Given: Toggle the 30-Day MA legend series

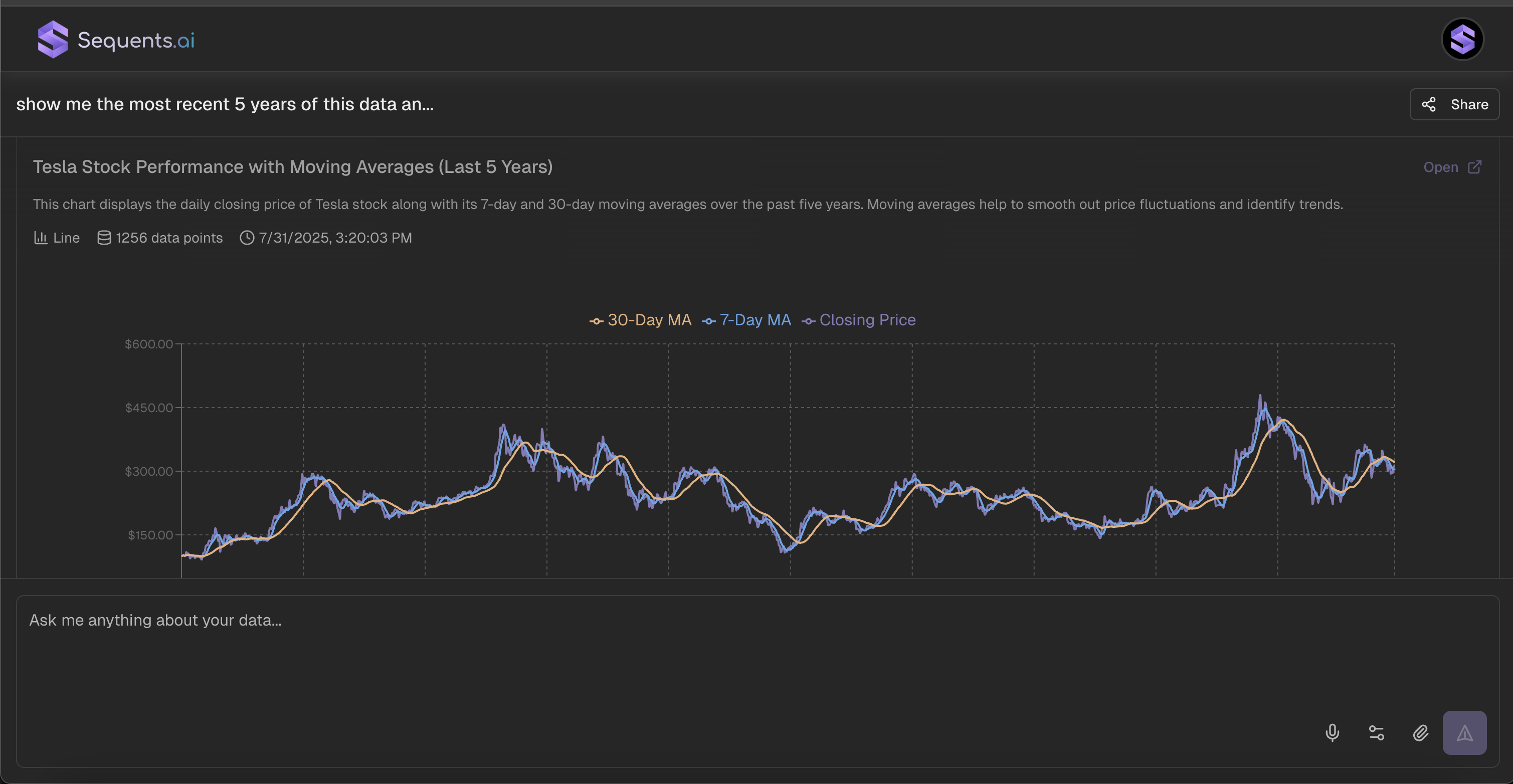Looking at the screenshot, I should tap(640, 320).
